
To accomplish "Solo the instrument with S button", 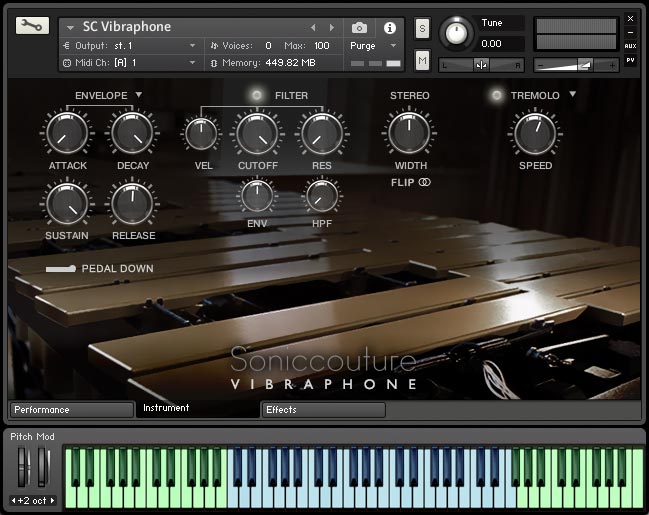I will pos(422,28).
